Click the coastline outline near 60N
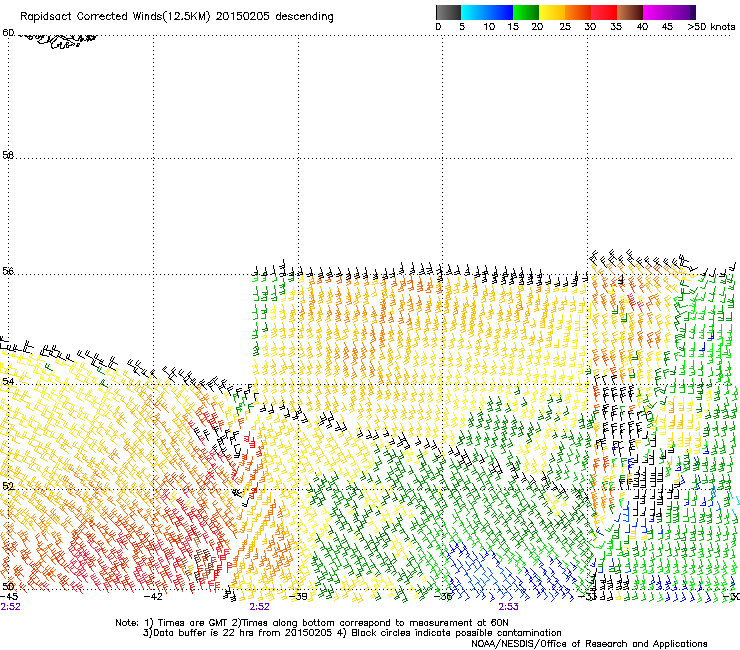The image size is (740, 650). tap(57, 40)
